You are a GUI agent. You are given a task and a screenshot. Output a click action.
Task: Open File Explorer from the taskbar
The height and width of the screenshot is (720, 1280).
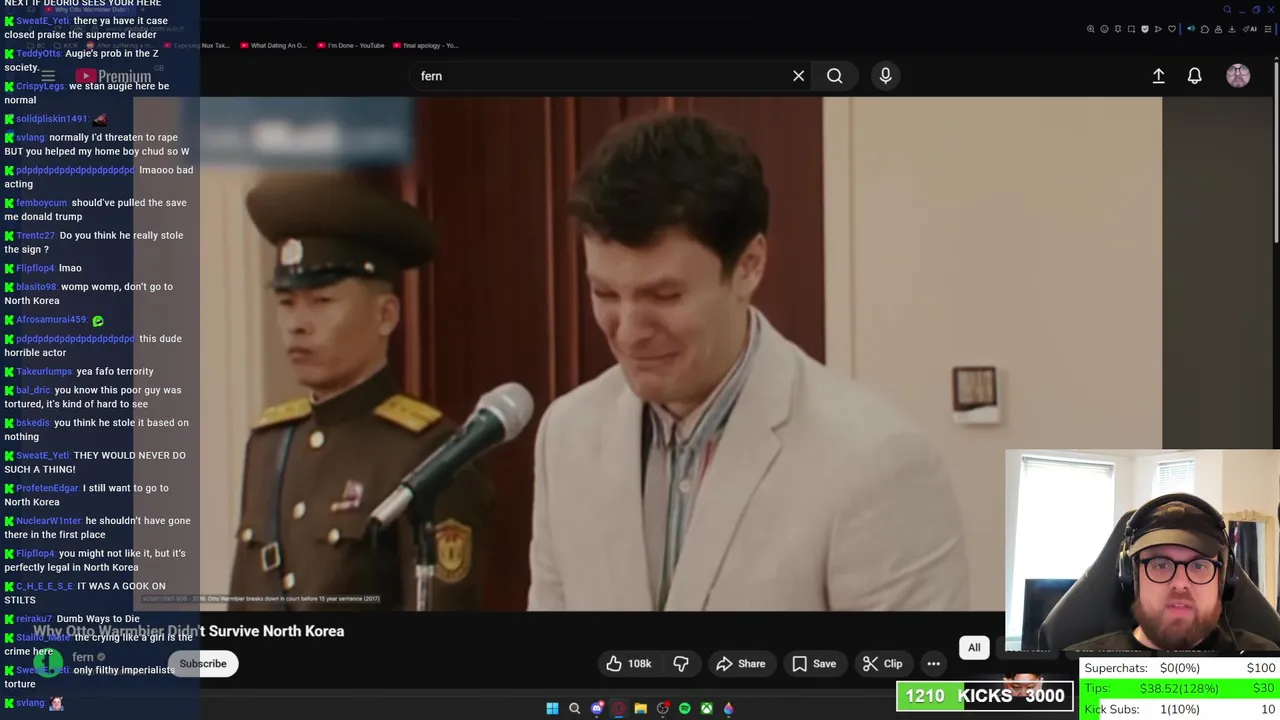[641, 708]
